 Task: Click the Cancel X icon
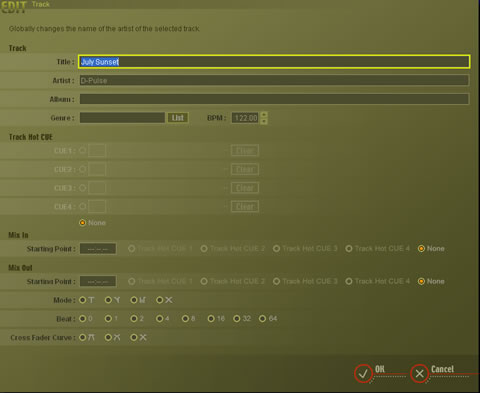pyautogui.click(x=419, y=373)
